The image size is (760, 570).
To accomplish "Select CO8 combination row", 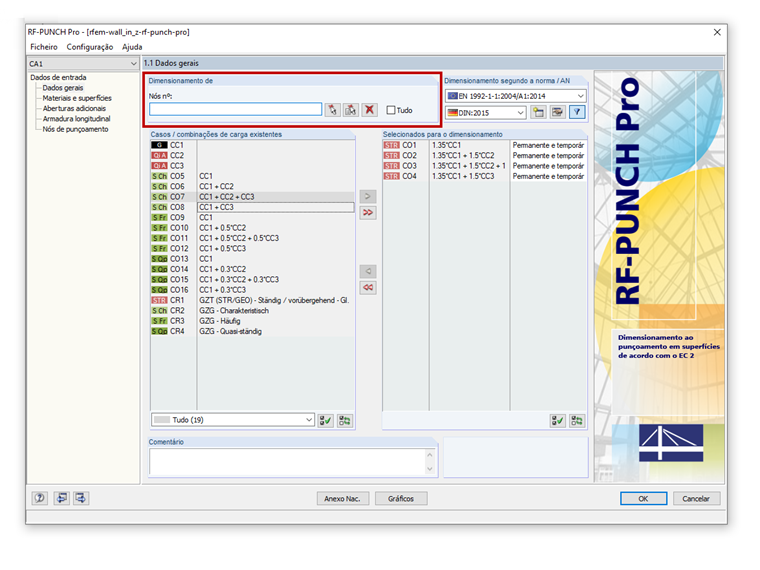I will [252, 207].
